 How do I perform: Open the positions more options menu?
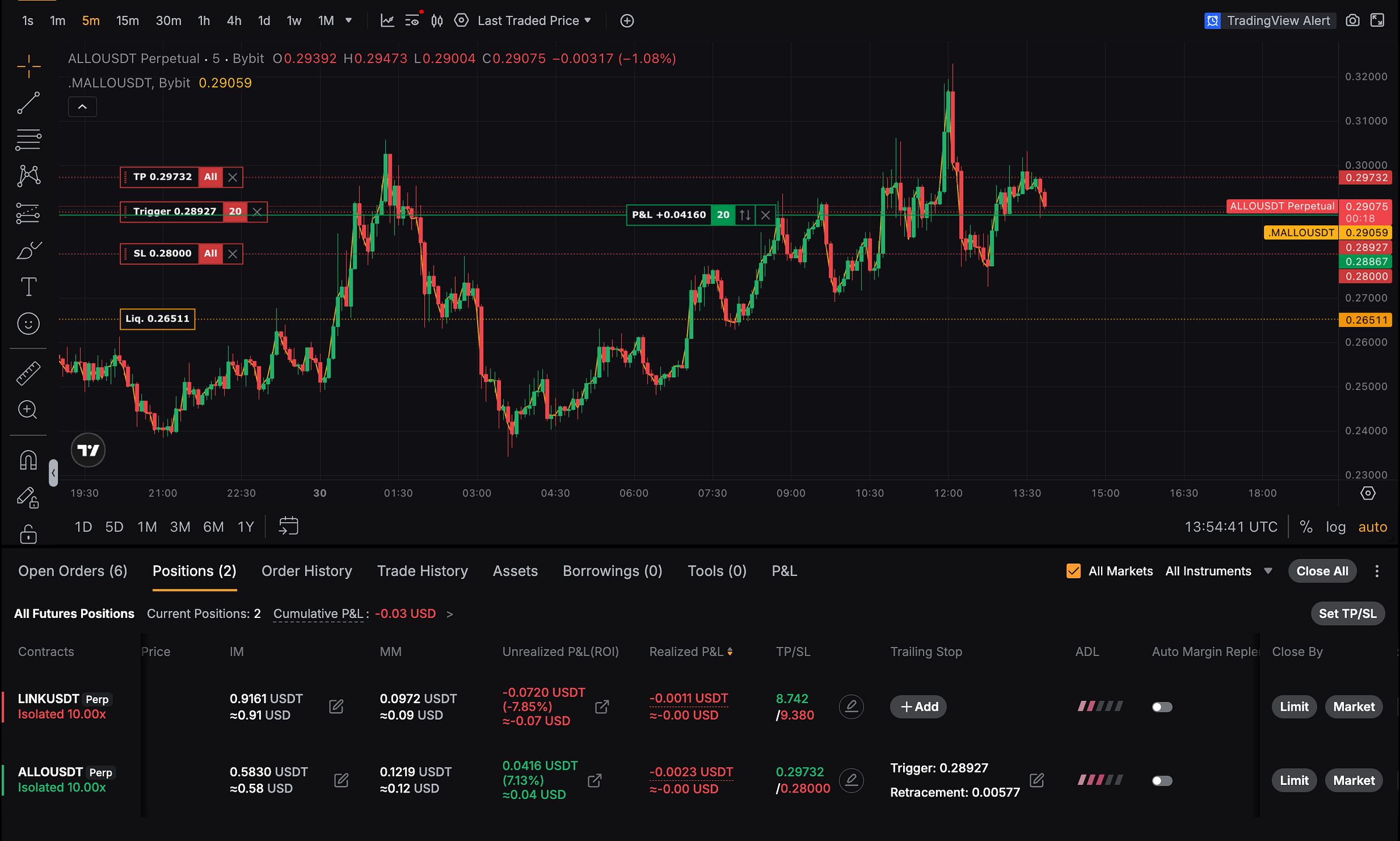click(x=1377, y=571)
